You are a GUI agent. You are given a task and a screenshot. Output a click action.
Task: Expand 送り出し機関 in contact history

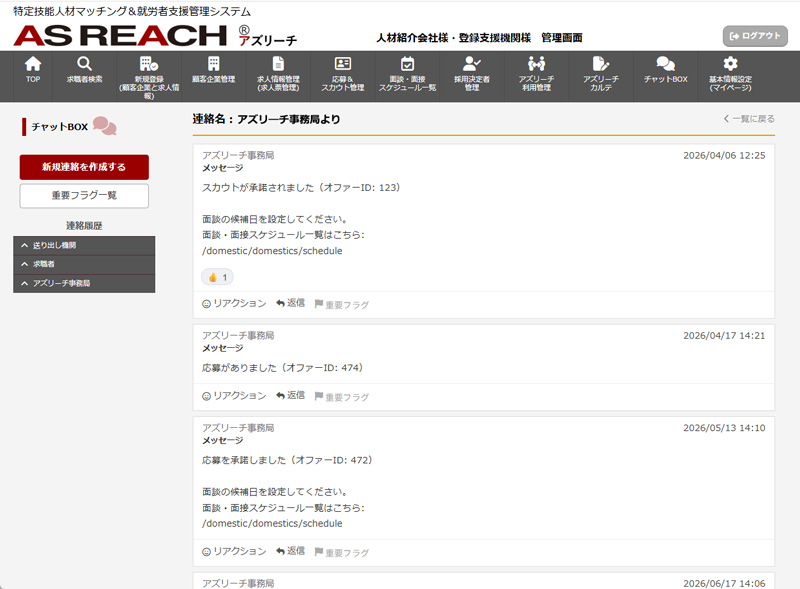point(84,246)
